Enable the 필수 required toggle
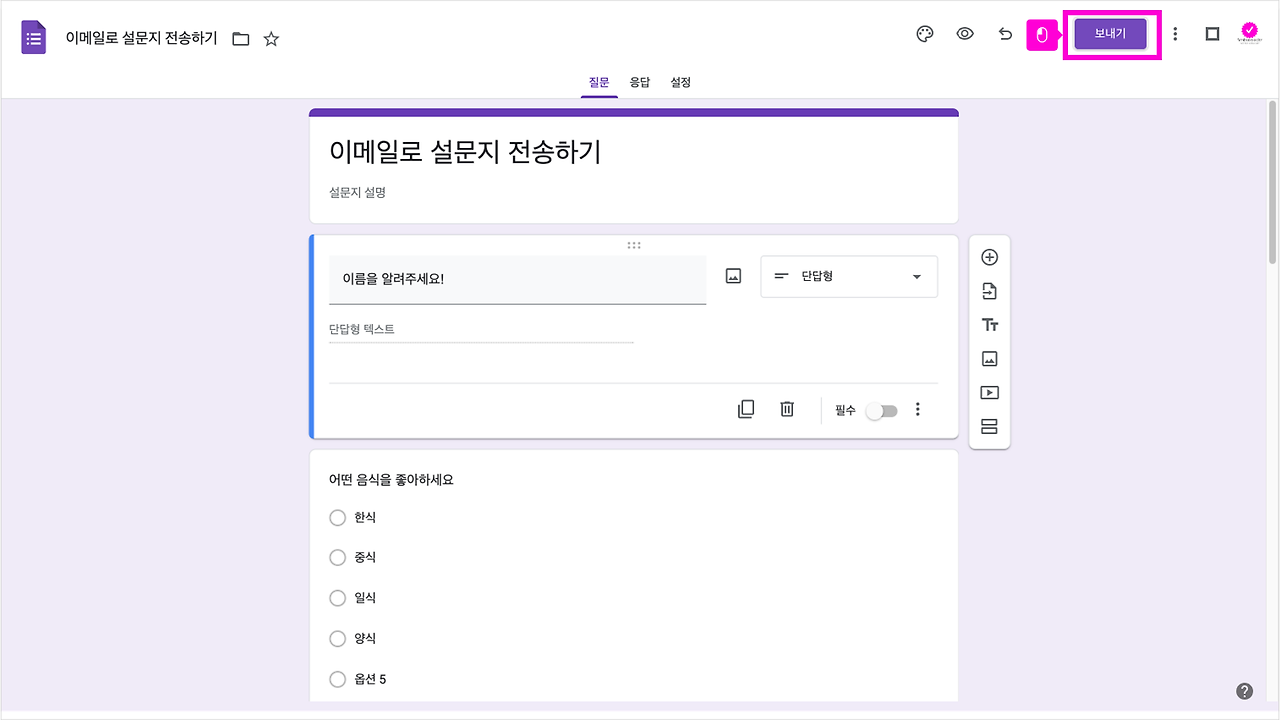 pyautogui.click(x=881, y=410)
